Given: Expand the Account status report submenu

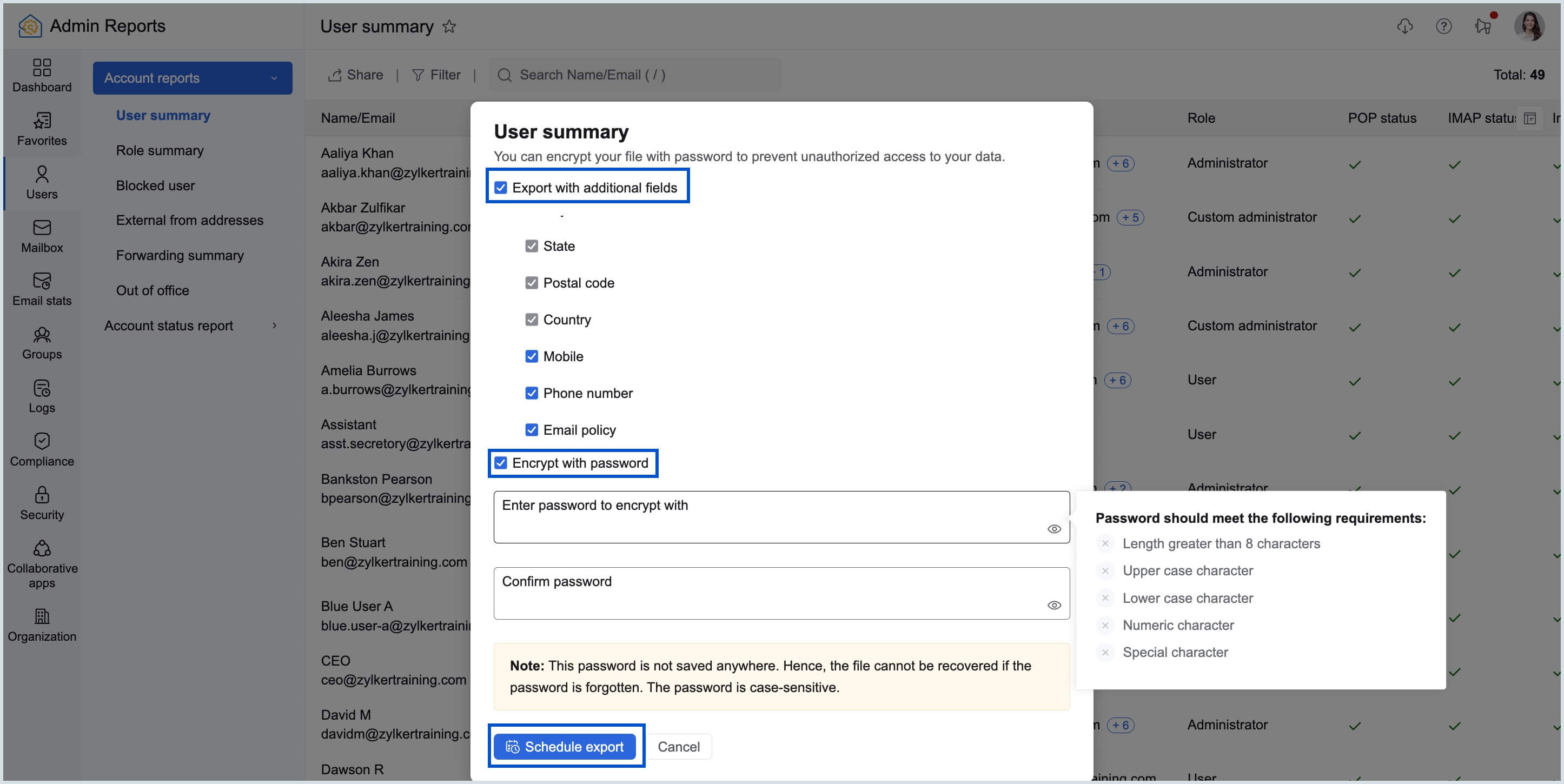Looking at the screenshot, I should [275, 325].
